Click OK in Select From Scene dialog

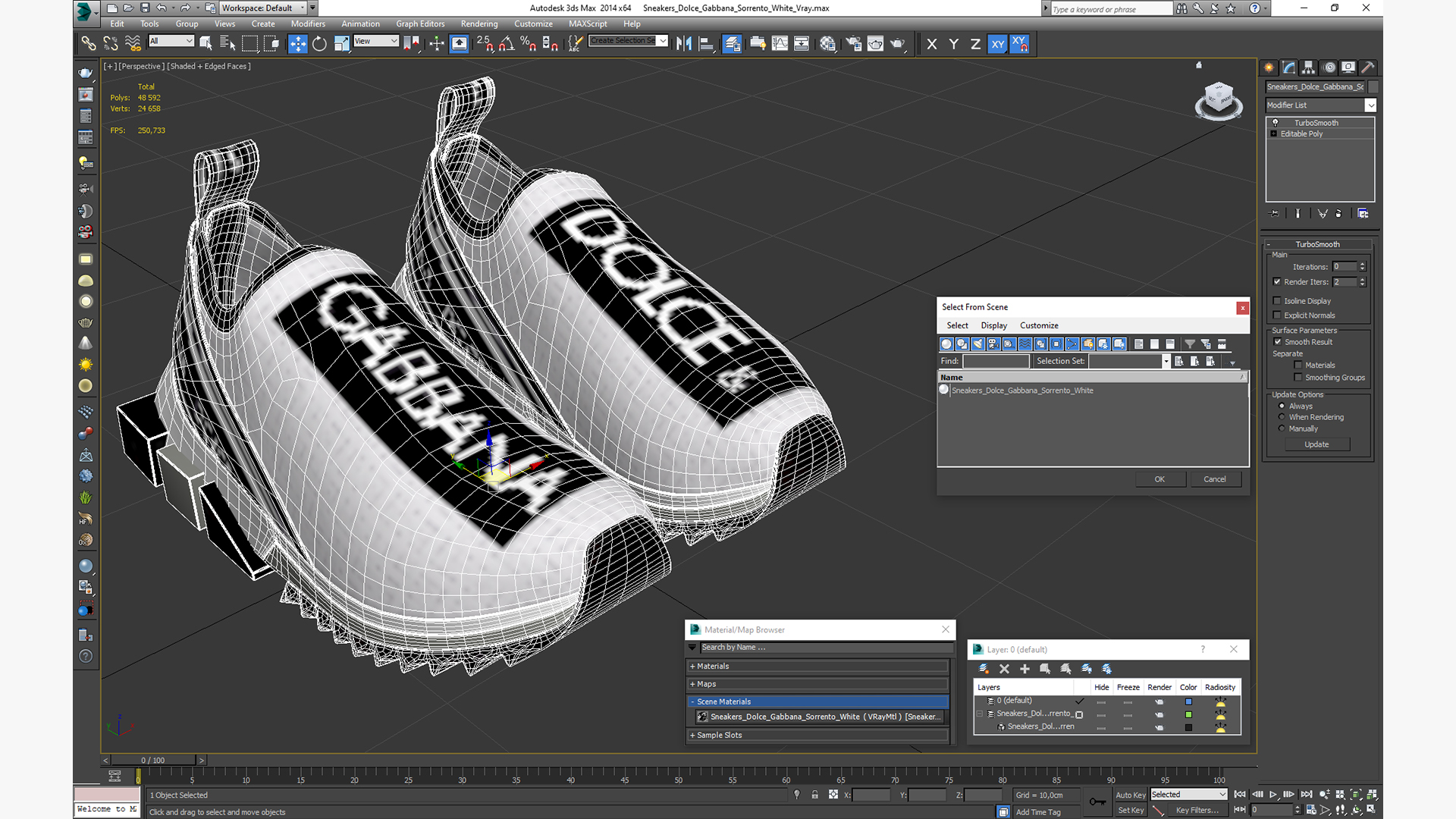(1159, 479)
